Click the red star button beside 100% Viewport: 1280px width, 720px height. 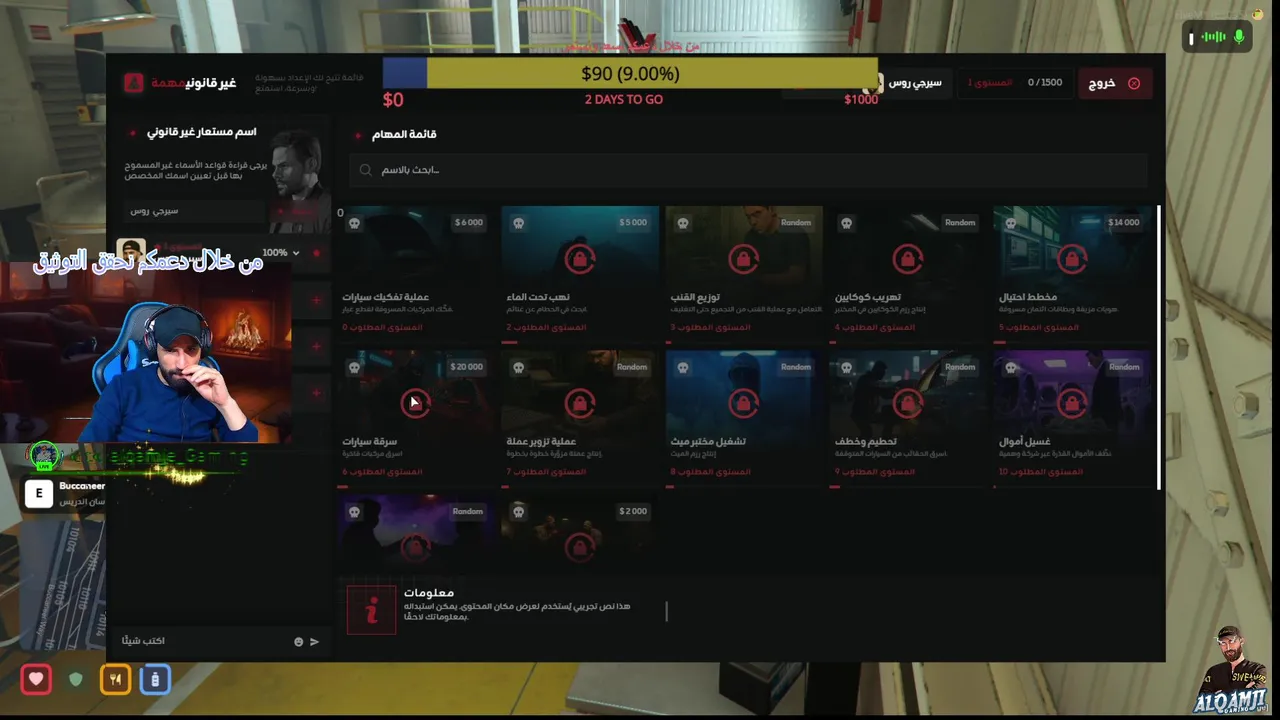pos(317,253)
